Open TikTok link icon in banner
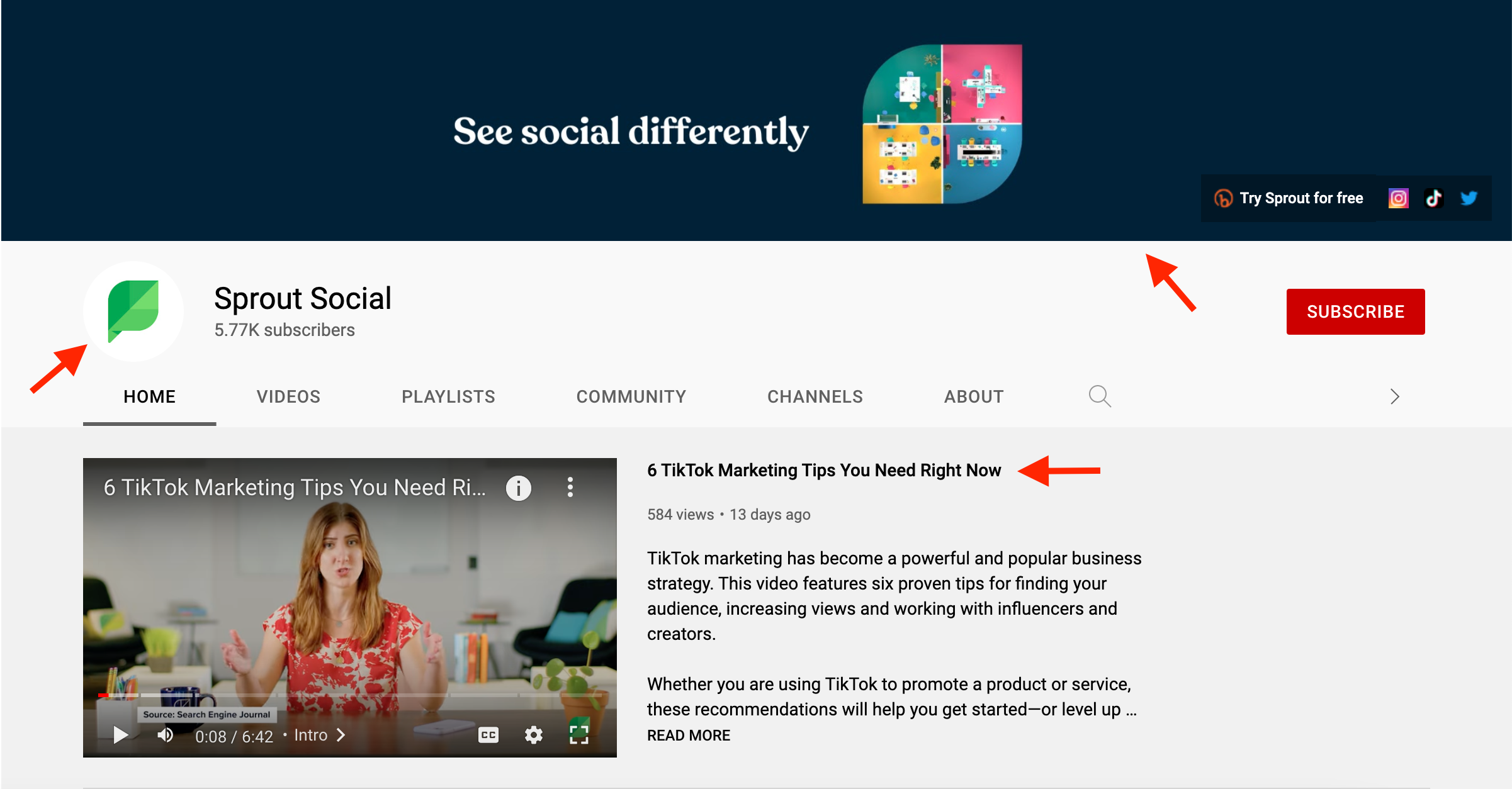 click(1433, 198)
